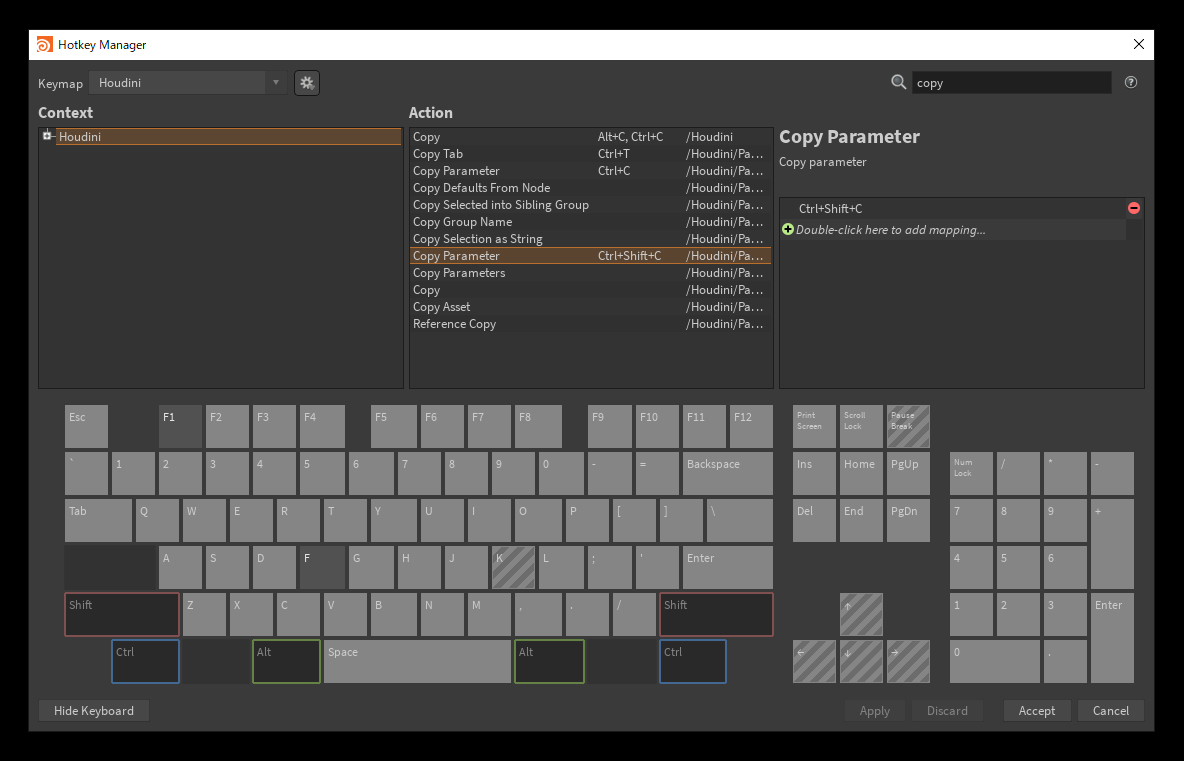1184x761 pixels.
Task: Click the Del key
Action: pos(814,520)
